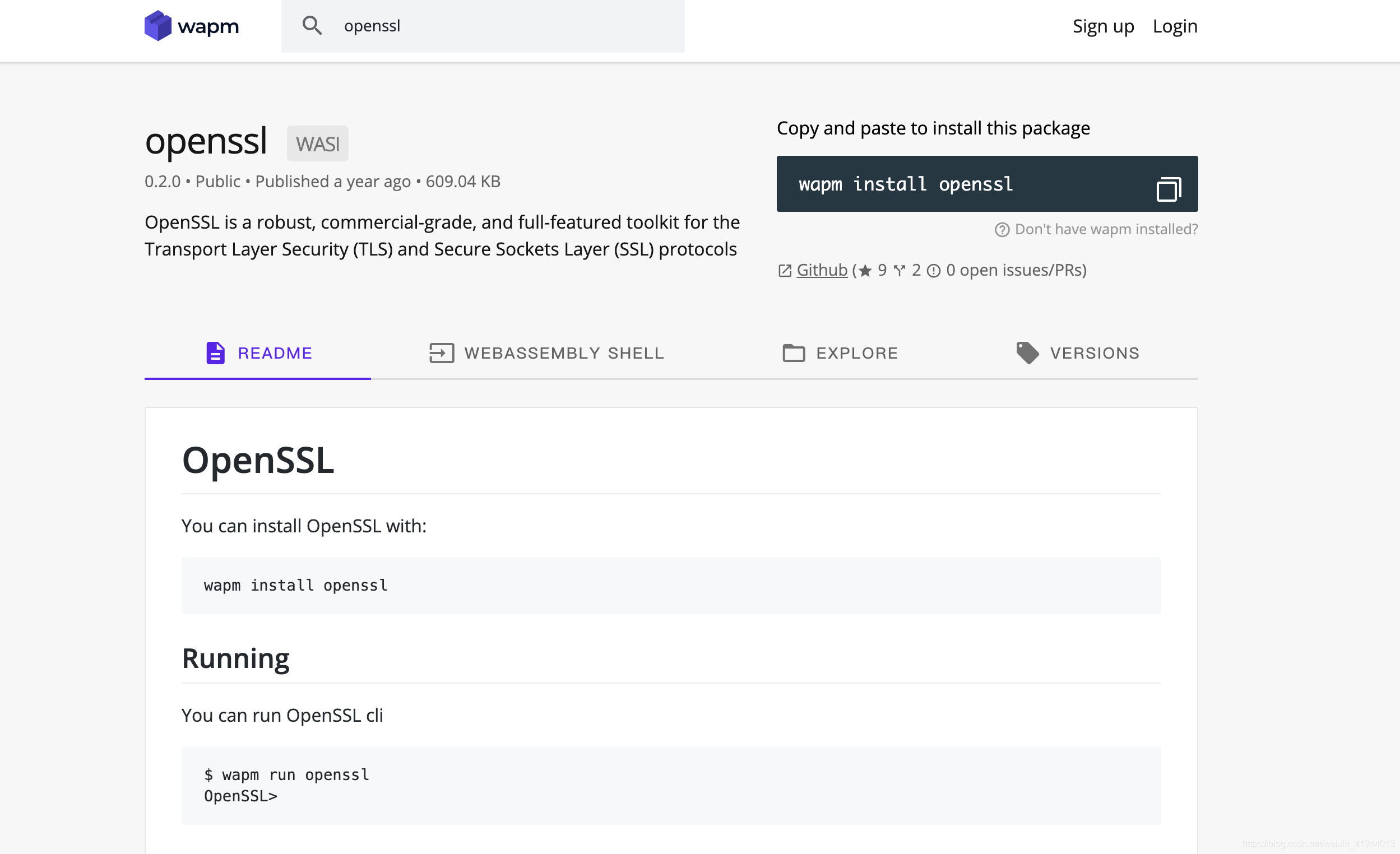Screen dimensions: 1400x854
Task: Copy the install command with the copy icon
Action: pyautogui.click(x=1168, y=189)
